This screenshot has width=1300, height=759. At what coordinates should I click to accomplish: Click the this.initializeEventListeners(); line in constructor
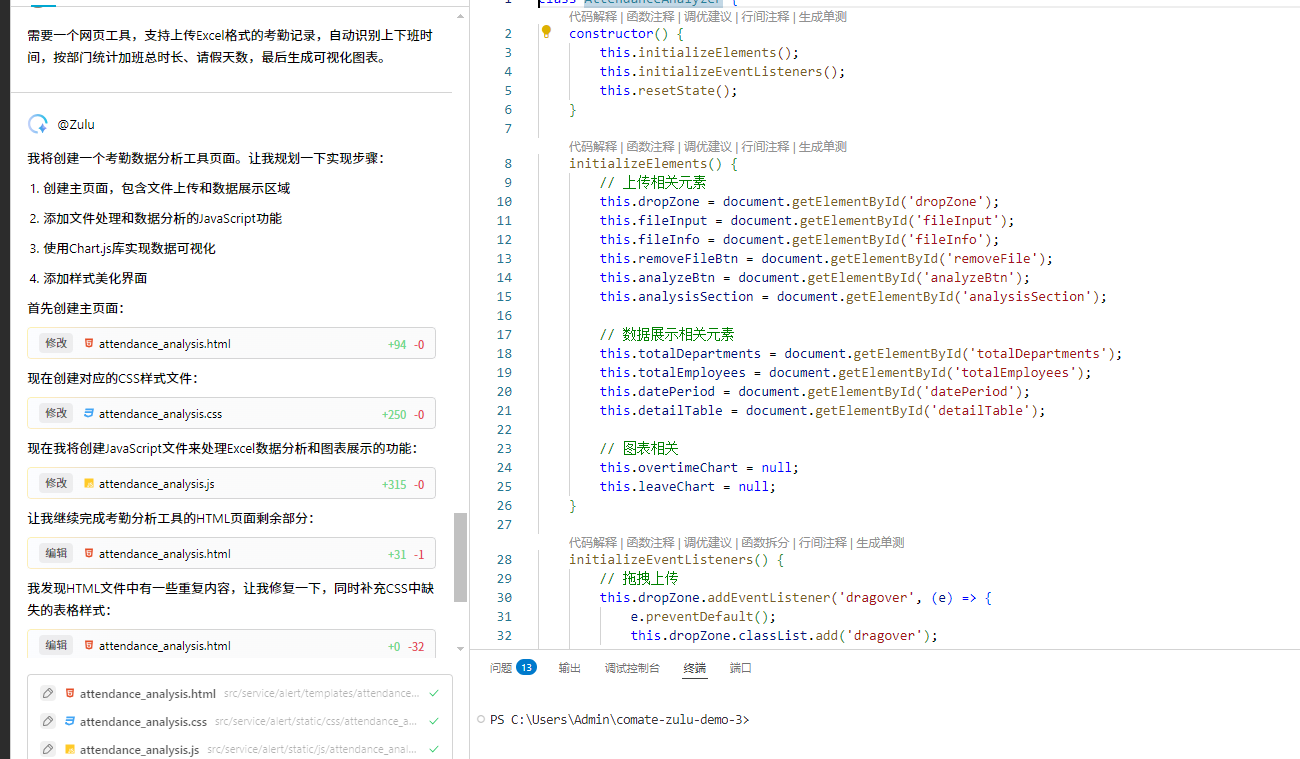point(722,71)
